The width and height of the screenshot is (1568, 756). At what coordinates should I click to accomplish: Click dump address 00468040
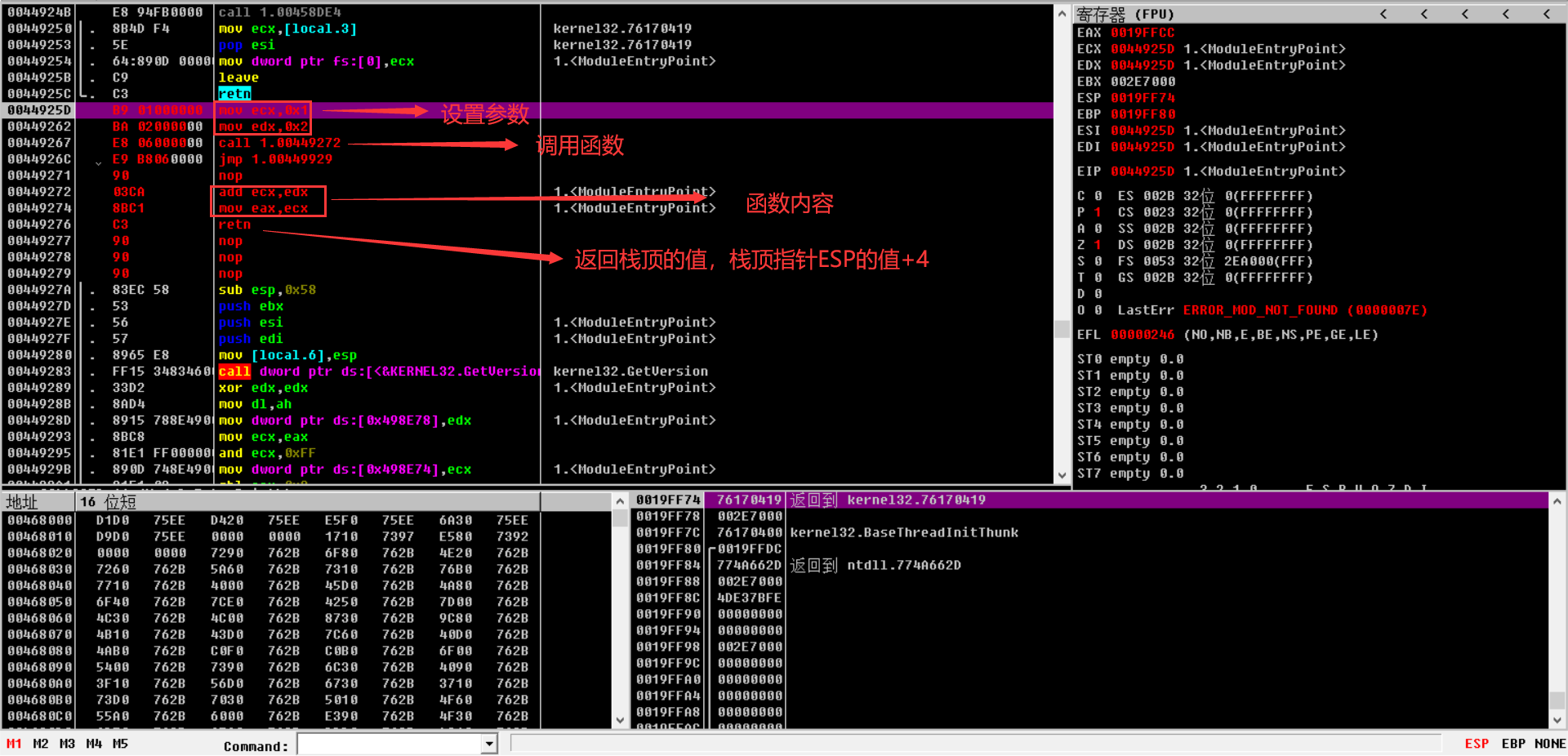pyautogui.click(x=39, y=585)
